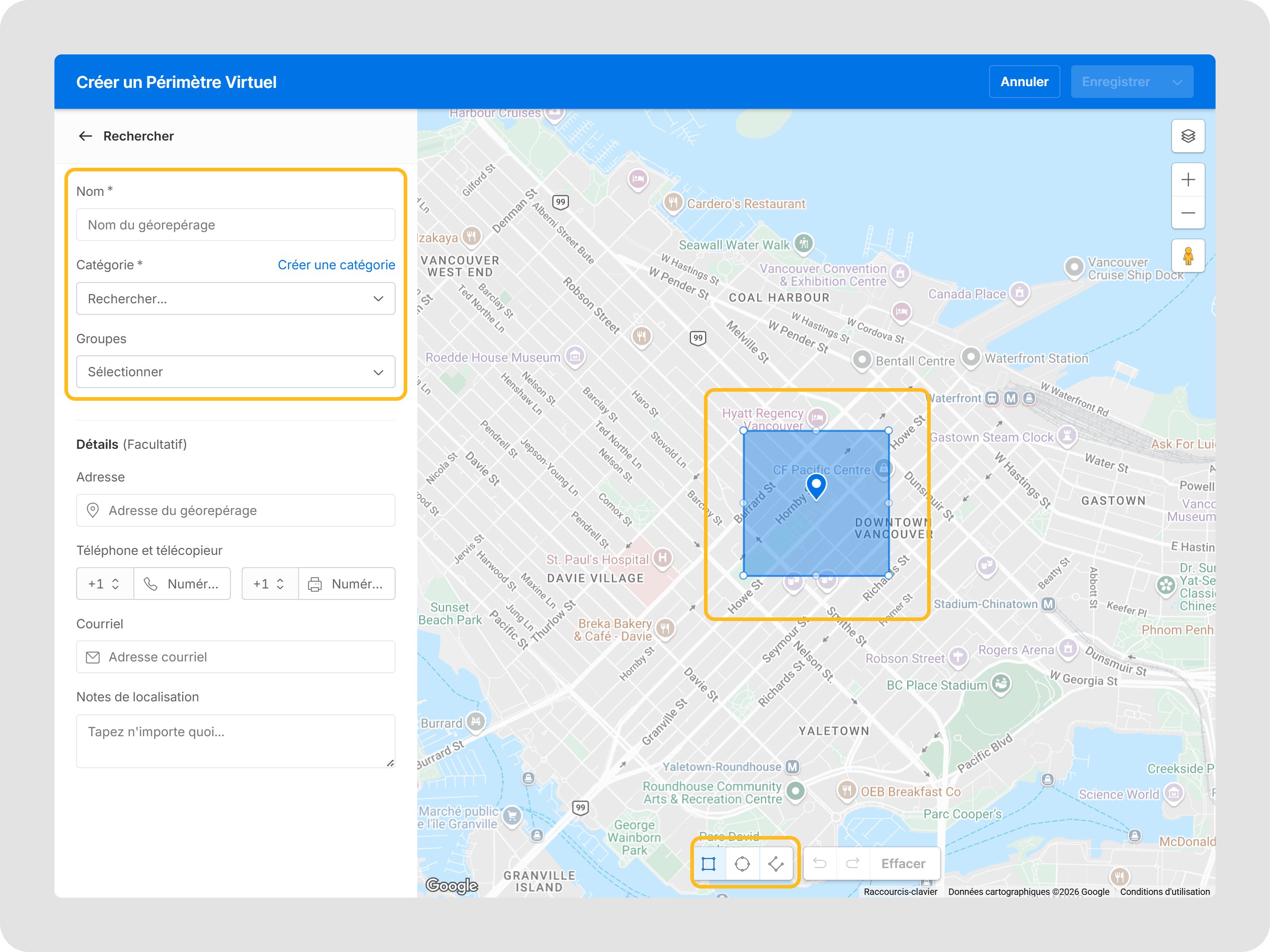The image size is (1270, 952).
Task: Open the Catégorie dropdown
Action: pyautogui.click(x=235, y=298)
